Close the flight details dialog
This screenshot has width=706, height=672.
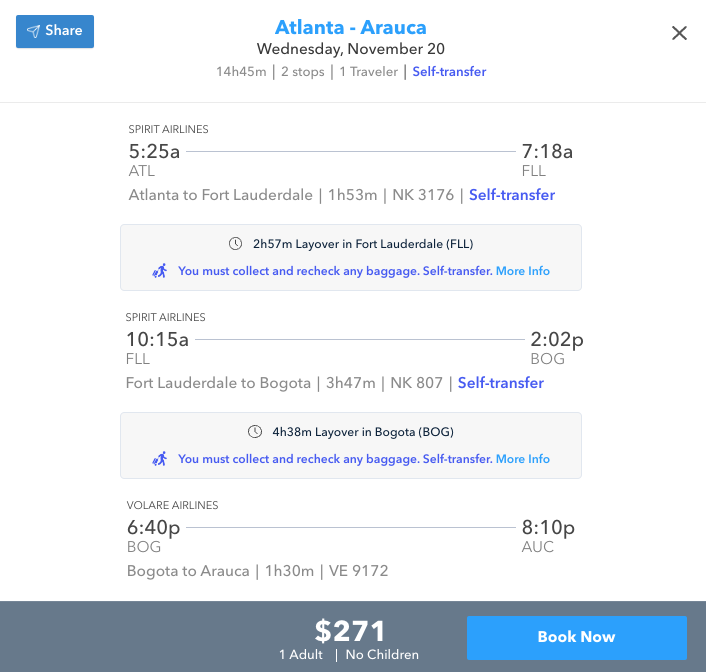[x=679, y=33]
